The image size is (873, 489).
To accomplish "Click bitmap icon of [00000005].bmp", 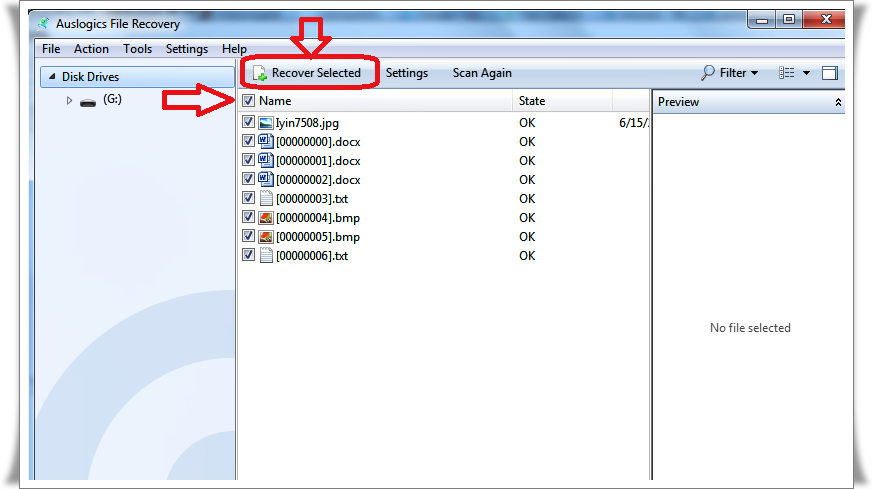I will click(x=266, y=237).
